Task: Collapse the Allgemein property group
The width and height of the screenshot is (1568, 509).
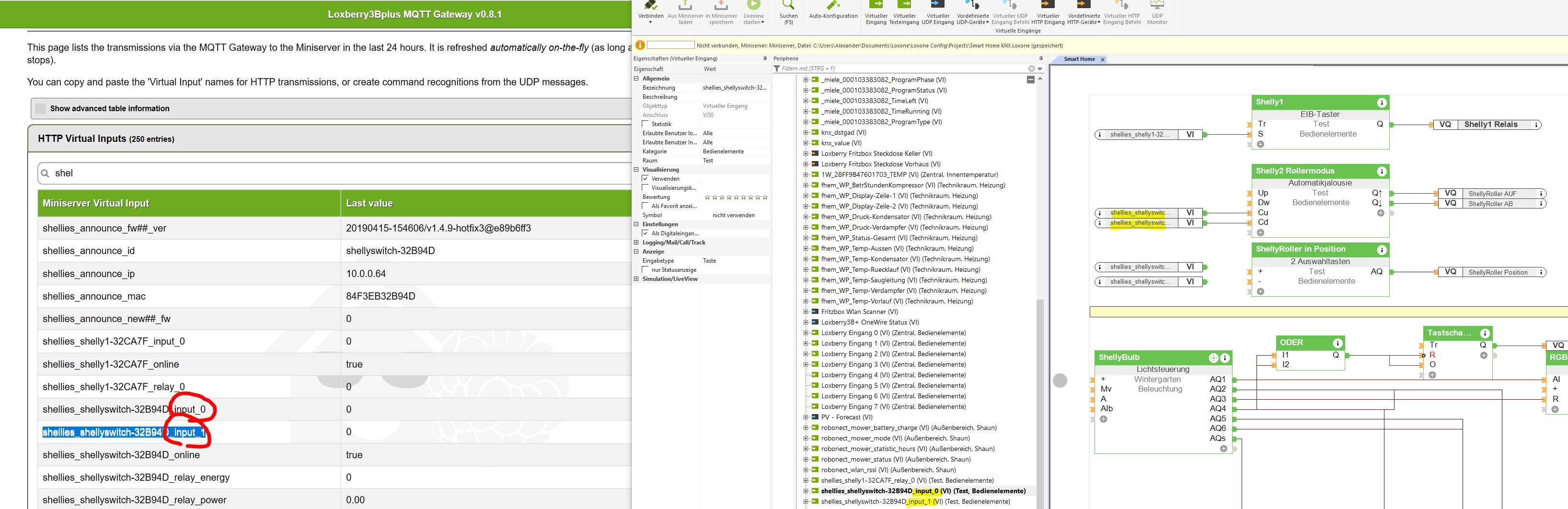Action: 637,79
